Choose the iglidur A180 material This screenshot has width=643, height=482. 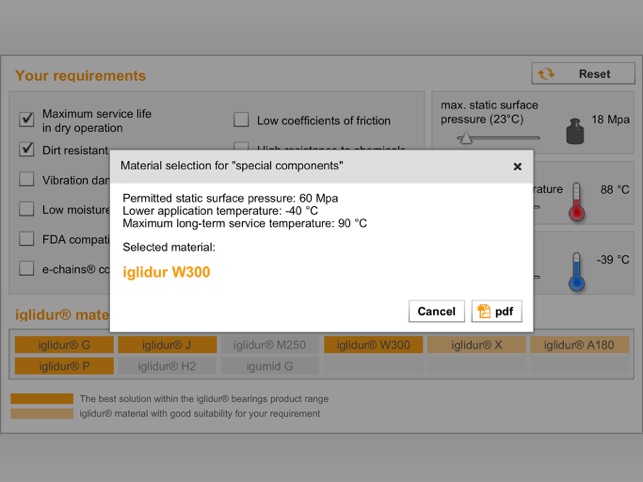(x=579, y=345)
